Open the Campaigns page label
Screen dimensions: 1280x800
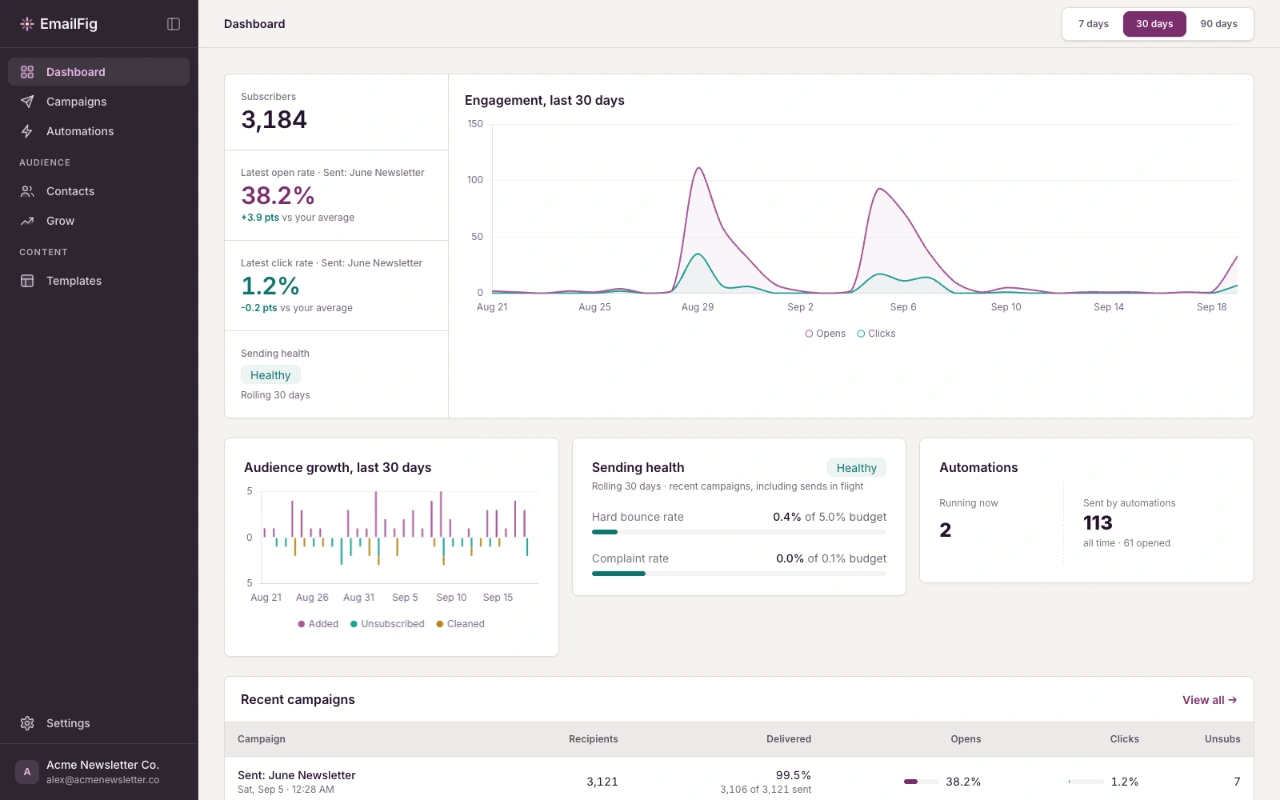[x=76, y=102]
